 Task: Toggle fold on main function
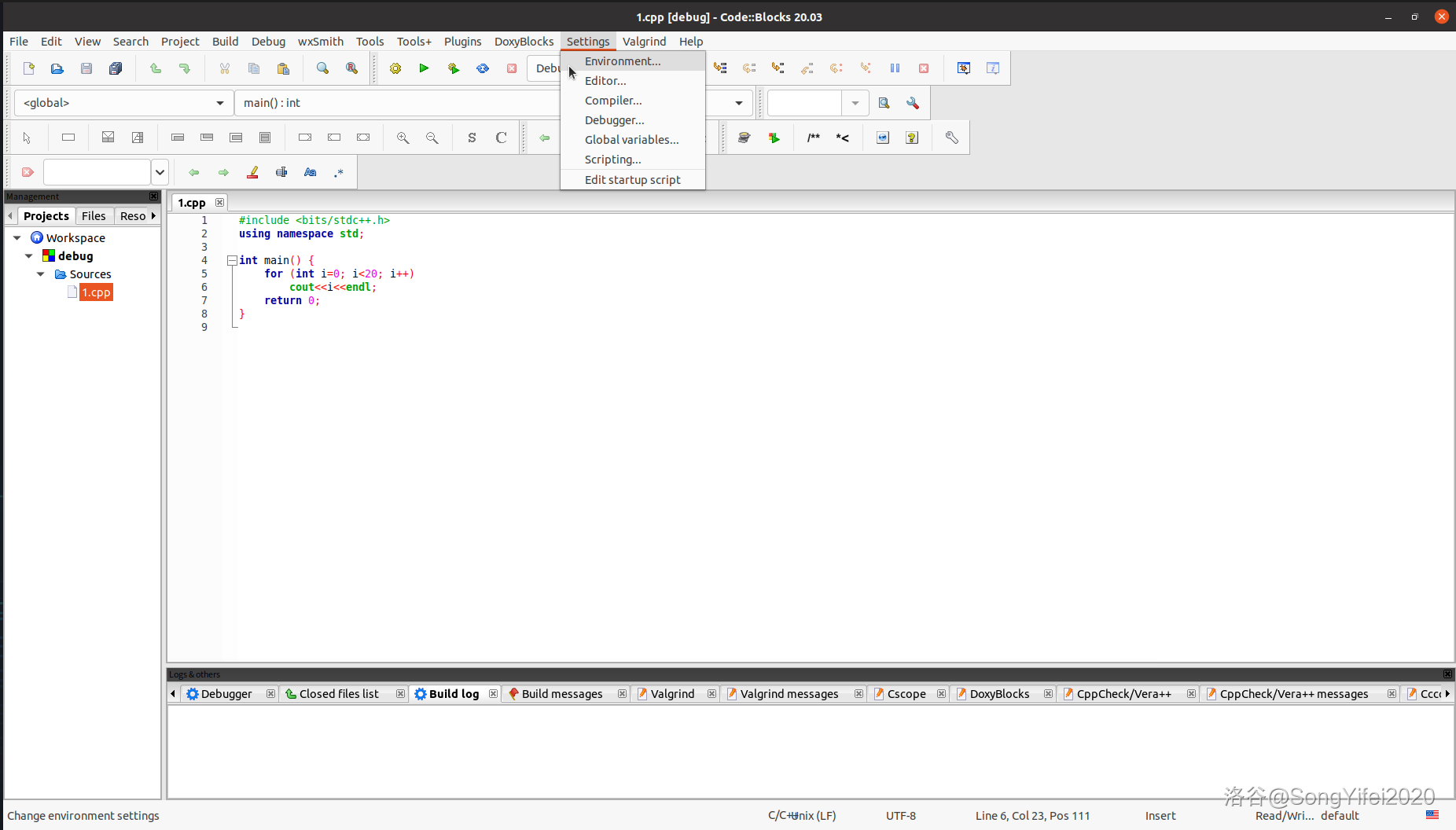pos(232,260)
